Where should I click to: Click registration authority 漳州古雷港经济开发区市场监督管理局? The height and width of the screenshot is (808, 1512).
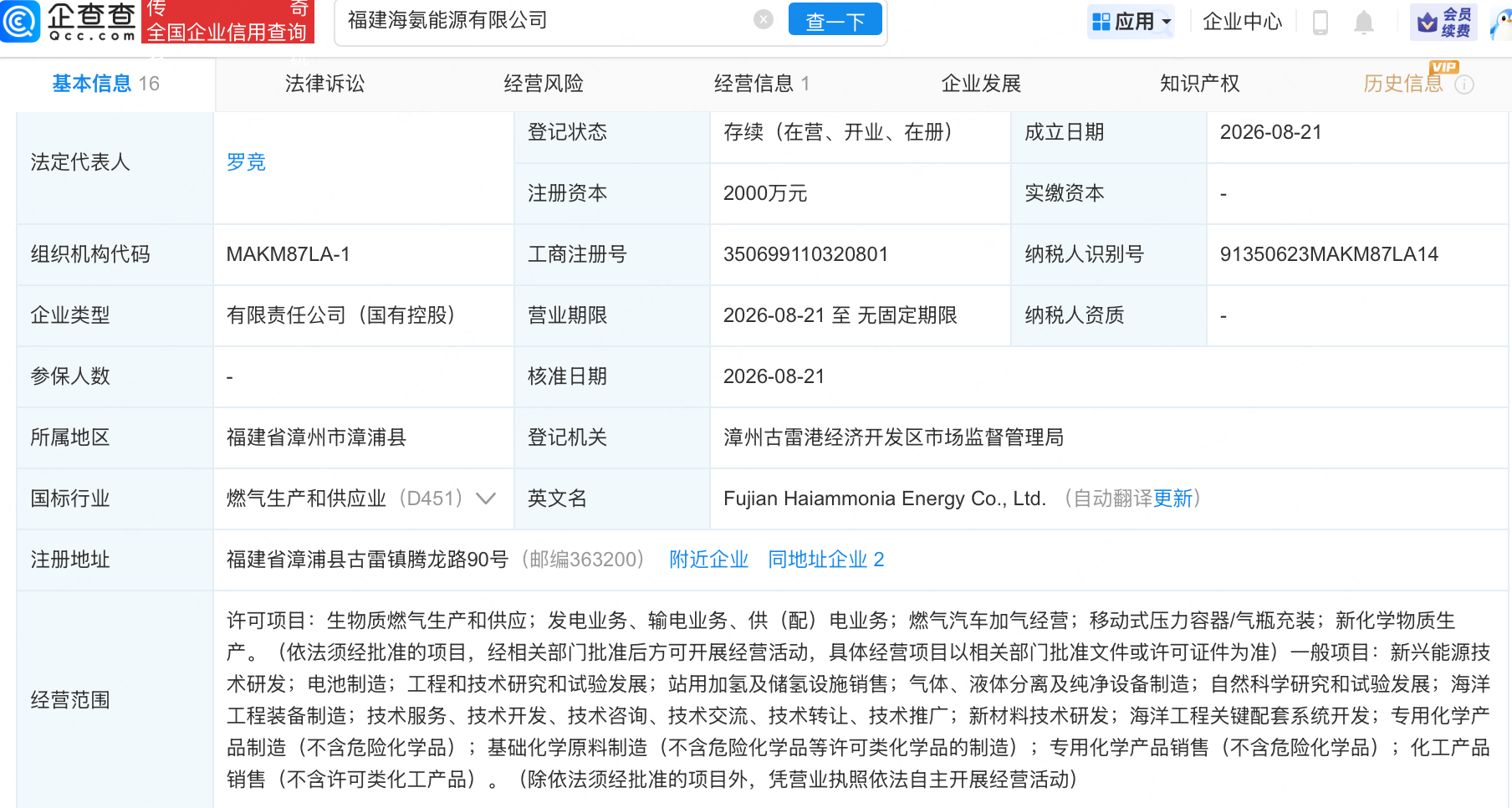click(x=893, y=437)
